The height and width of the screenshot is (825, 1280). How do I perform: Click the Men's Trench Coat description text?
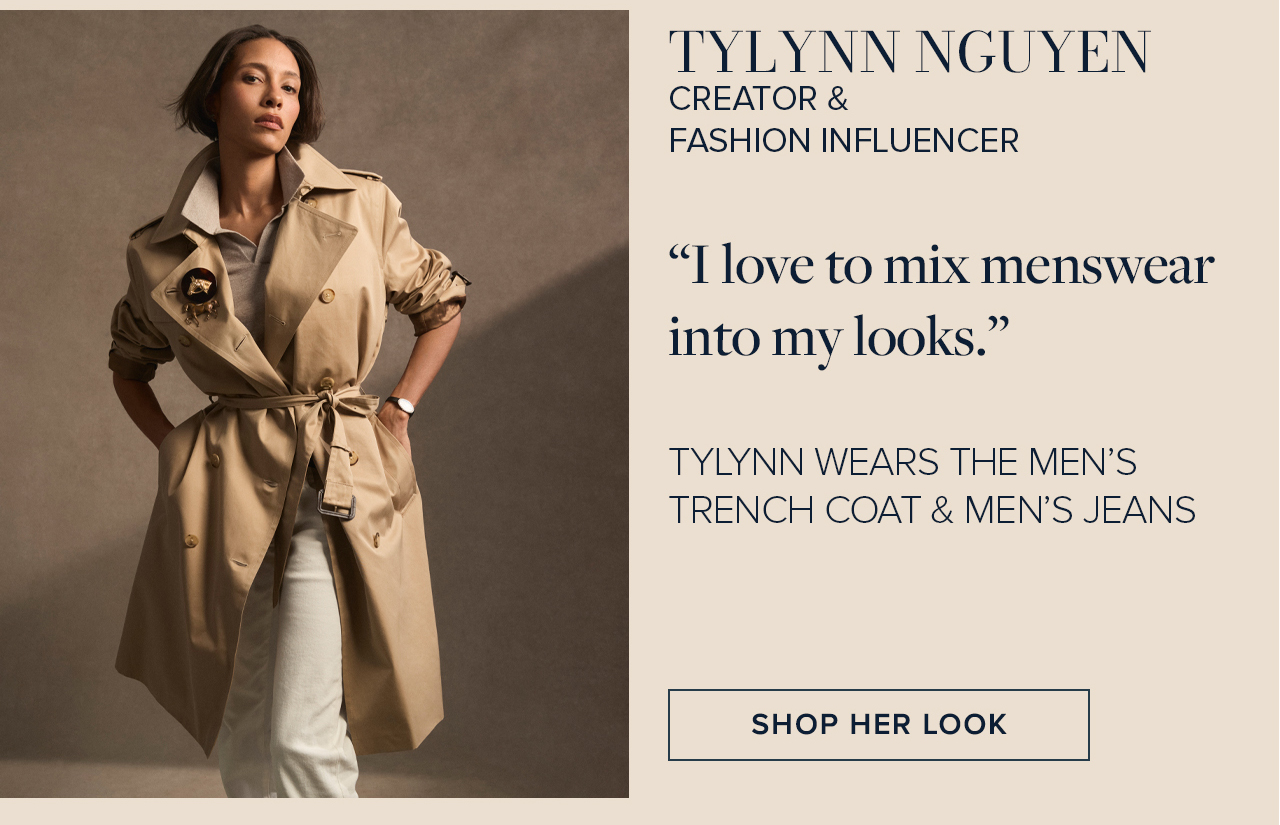pos(932,486)
